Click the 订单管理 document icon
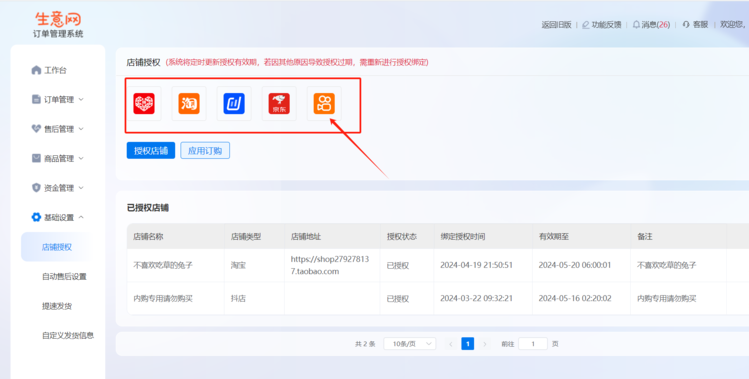 click(36, 99)
